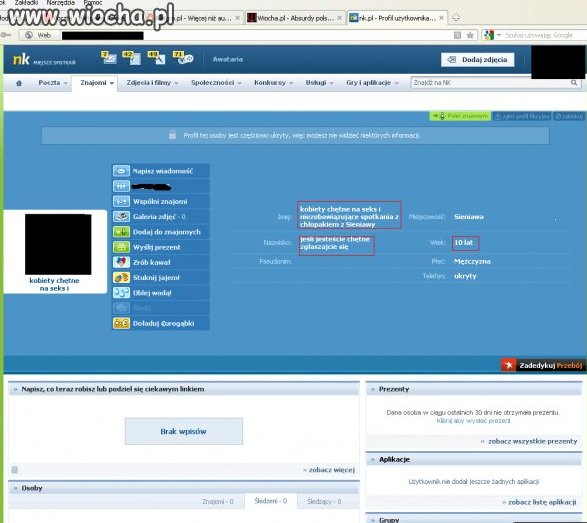The image size is (587, 523).
Task: Collapse the Prezenty panel header arrow
Action: (373, 389)
